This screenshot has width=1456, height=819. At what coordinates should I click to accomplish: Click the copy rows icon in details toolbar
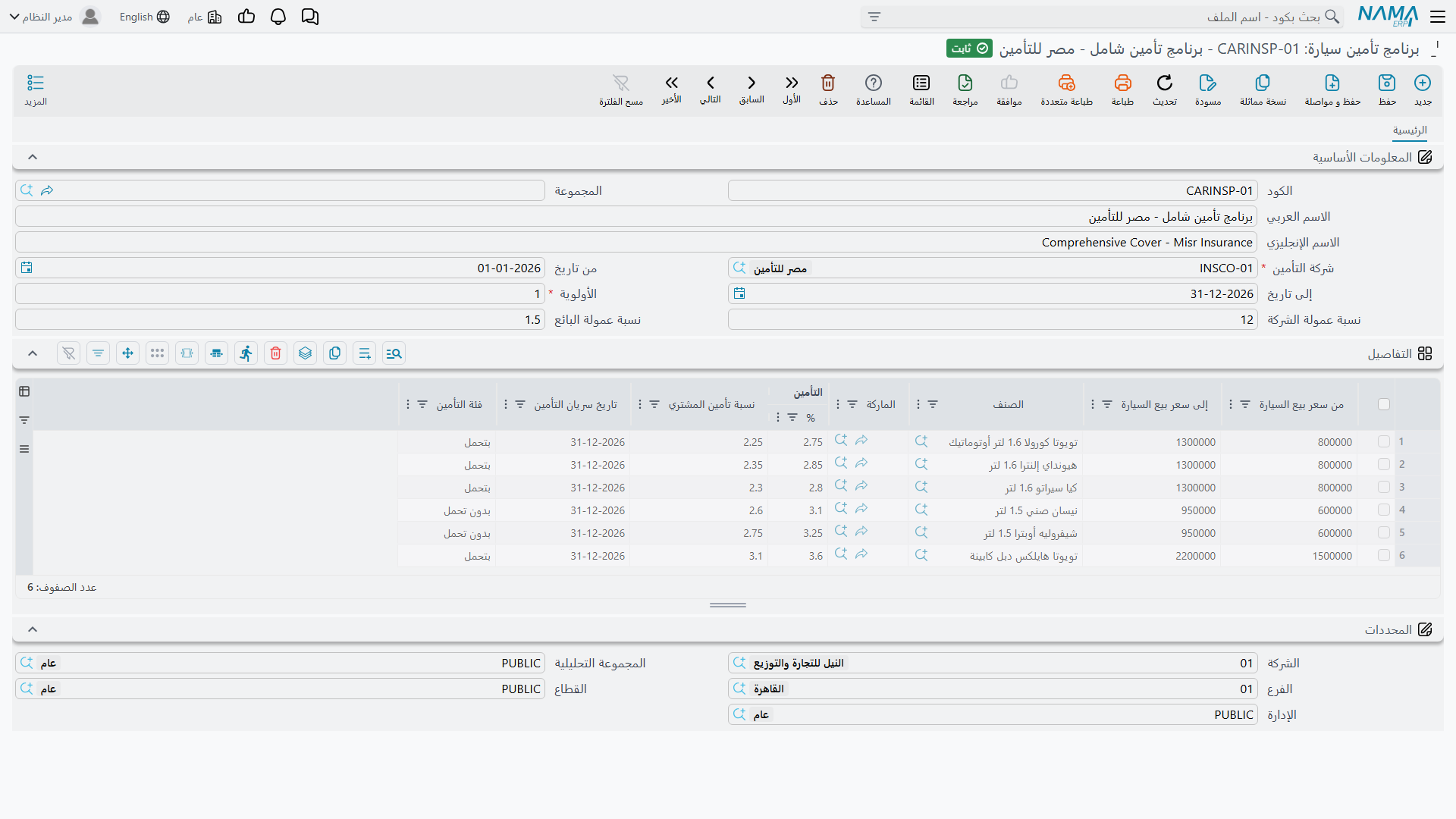(334, 353)
